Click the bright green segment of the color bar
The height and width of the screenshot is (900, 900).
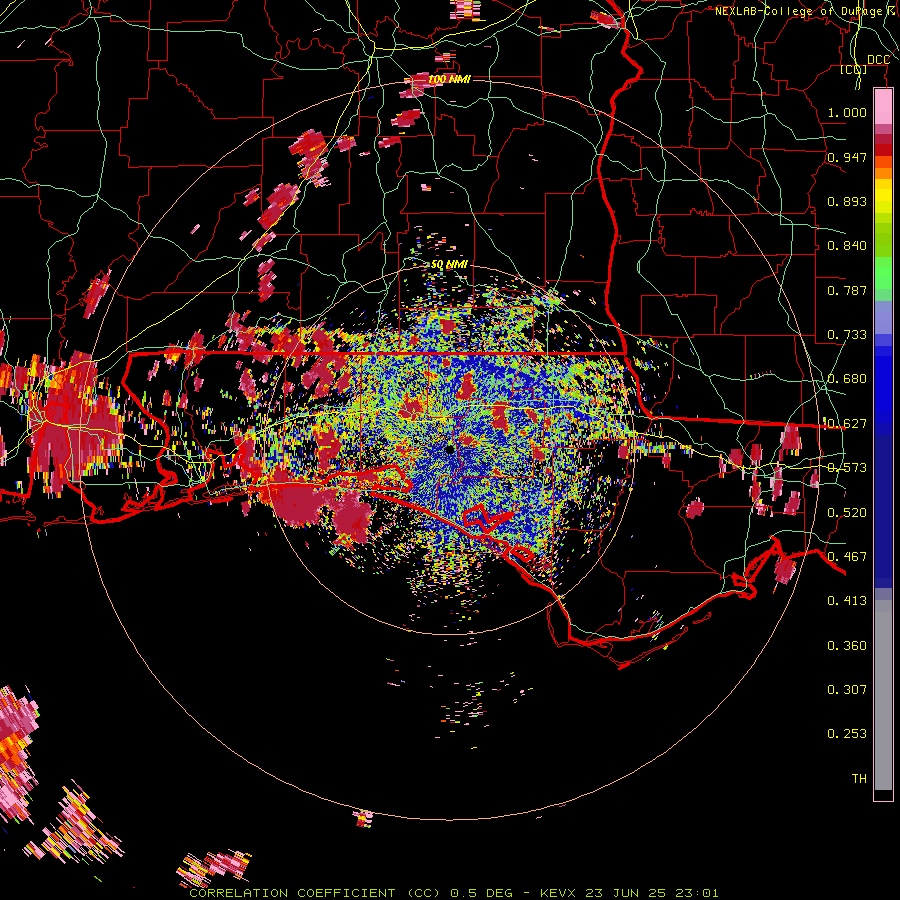click(883, 273)
